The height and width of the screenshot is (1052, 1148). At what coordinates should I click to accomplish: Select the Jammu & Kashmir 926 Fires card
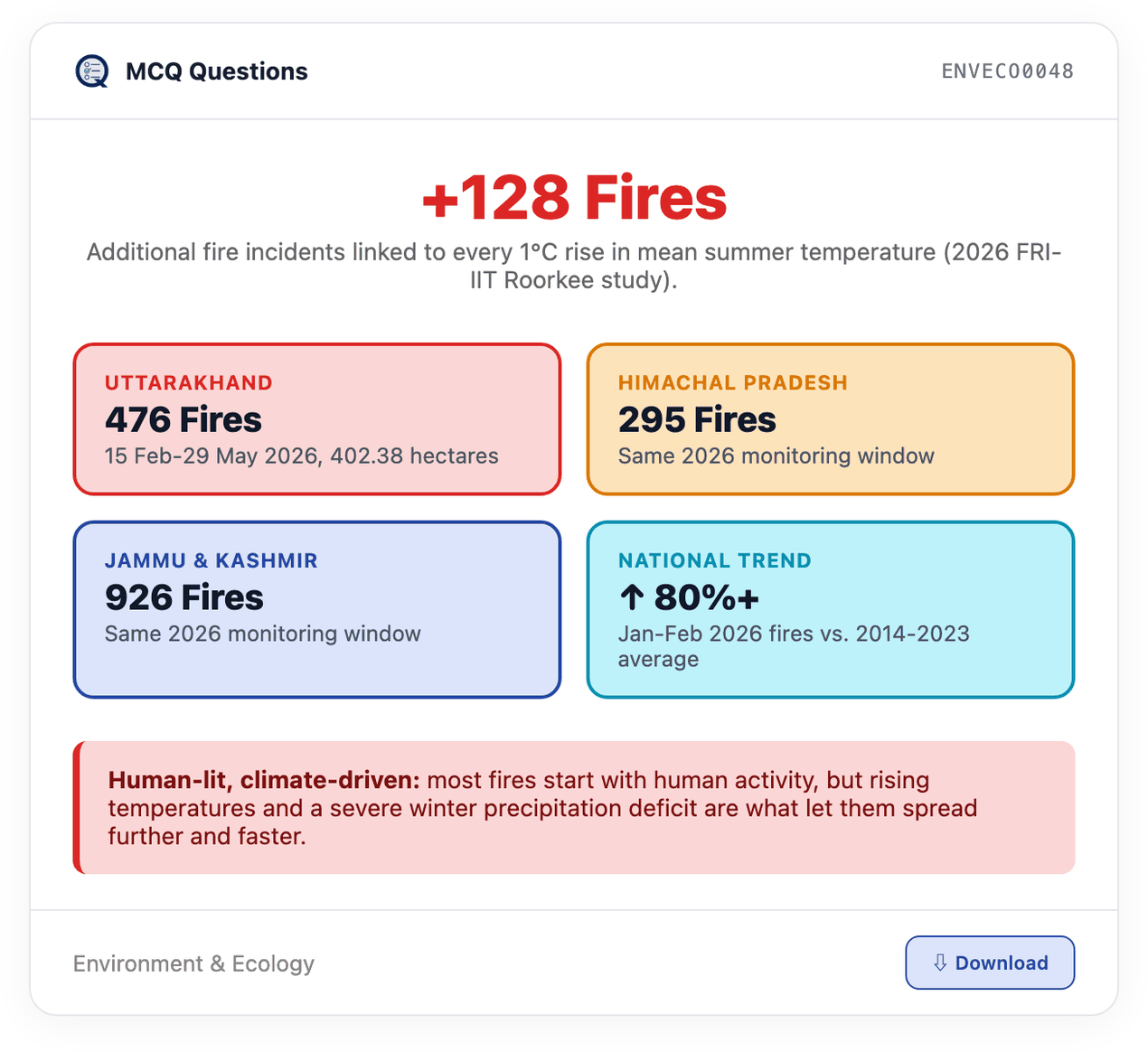point(317,609)
